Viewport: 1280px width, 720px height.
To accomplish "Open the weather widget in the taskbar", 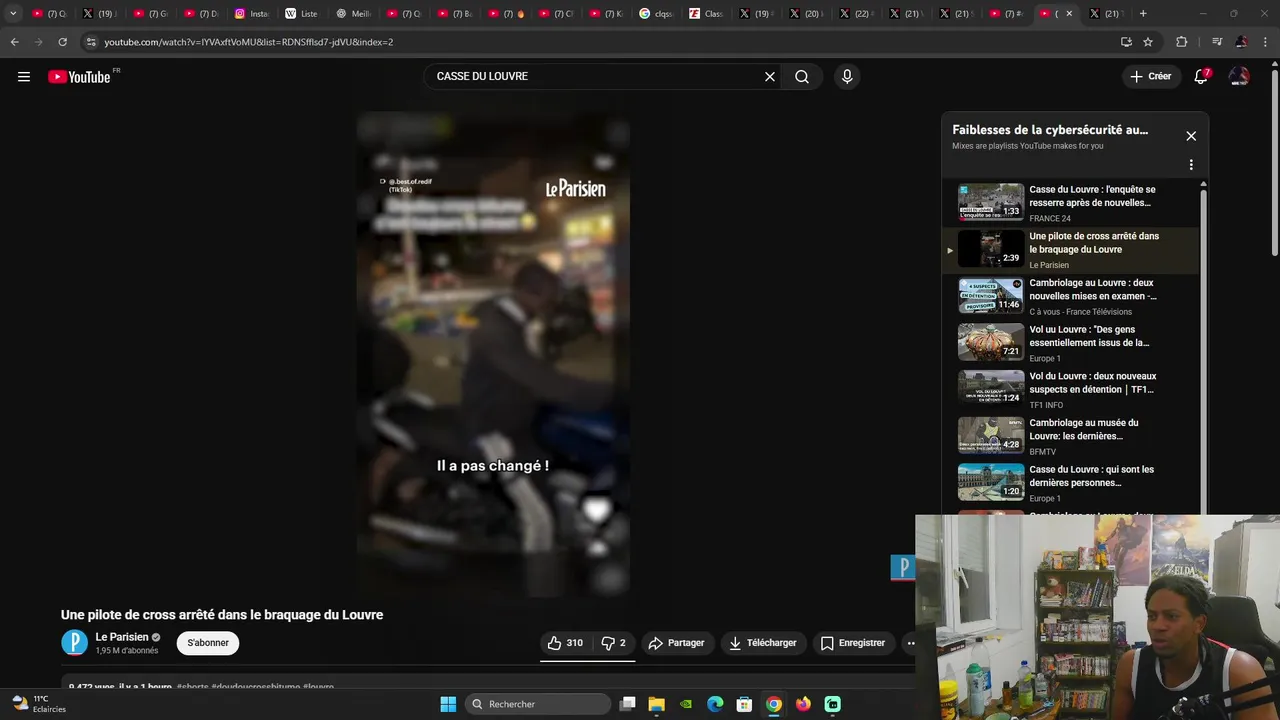I will click(x=38, y=704).
